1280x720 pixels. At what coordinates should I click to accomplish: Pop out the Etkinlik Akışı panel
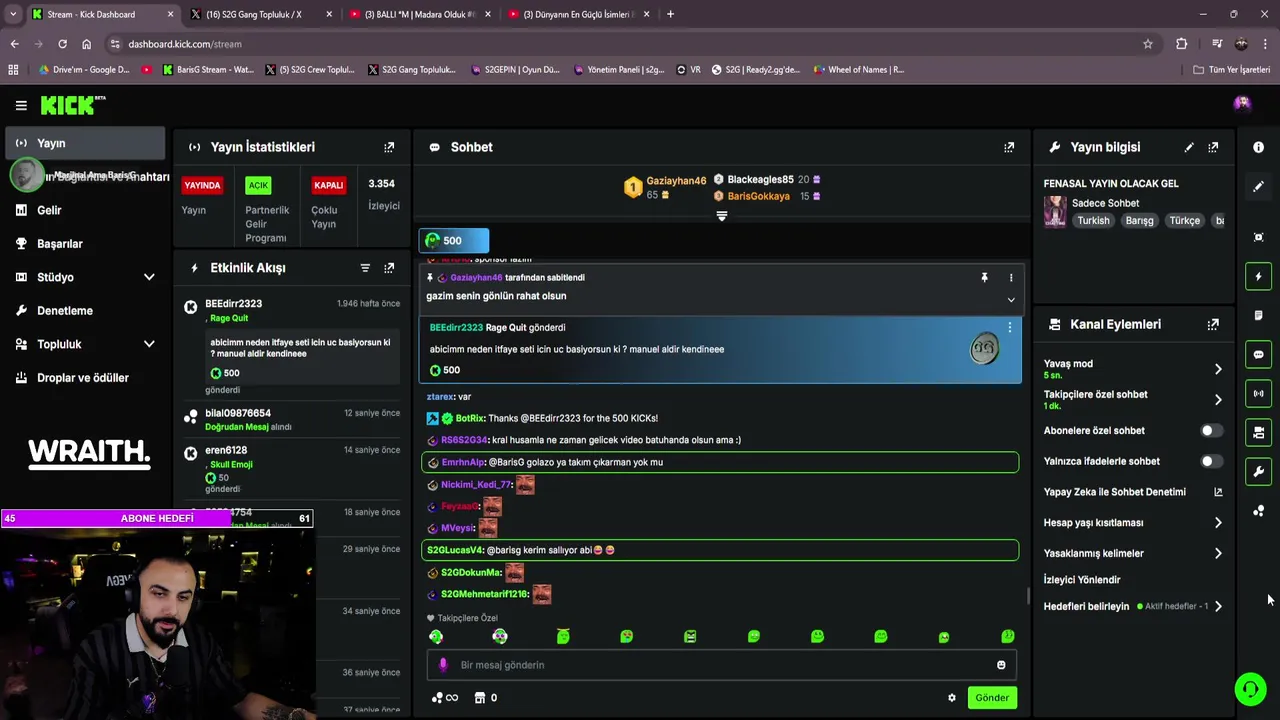[x=389, y=268]
